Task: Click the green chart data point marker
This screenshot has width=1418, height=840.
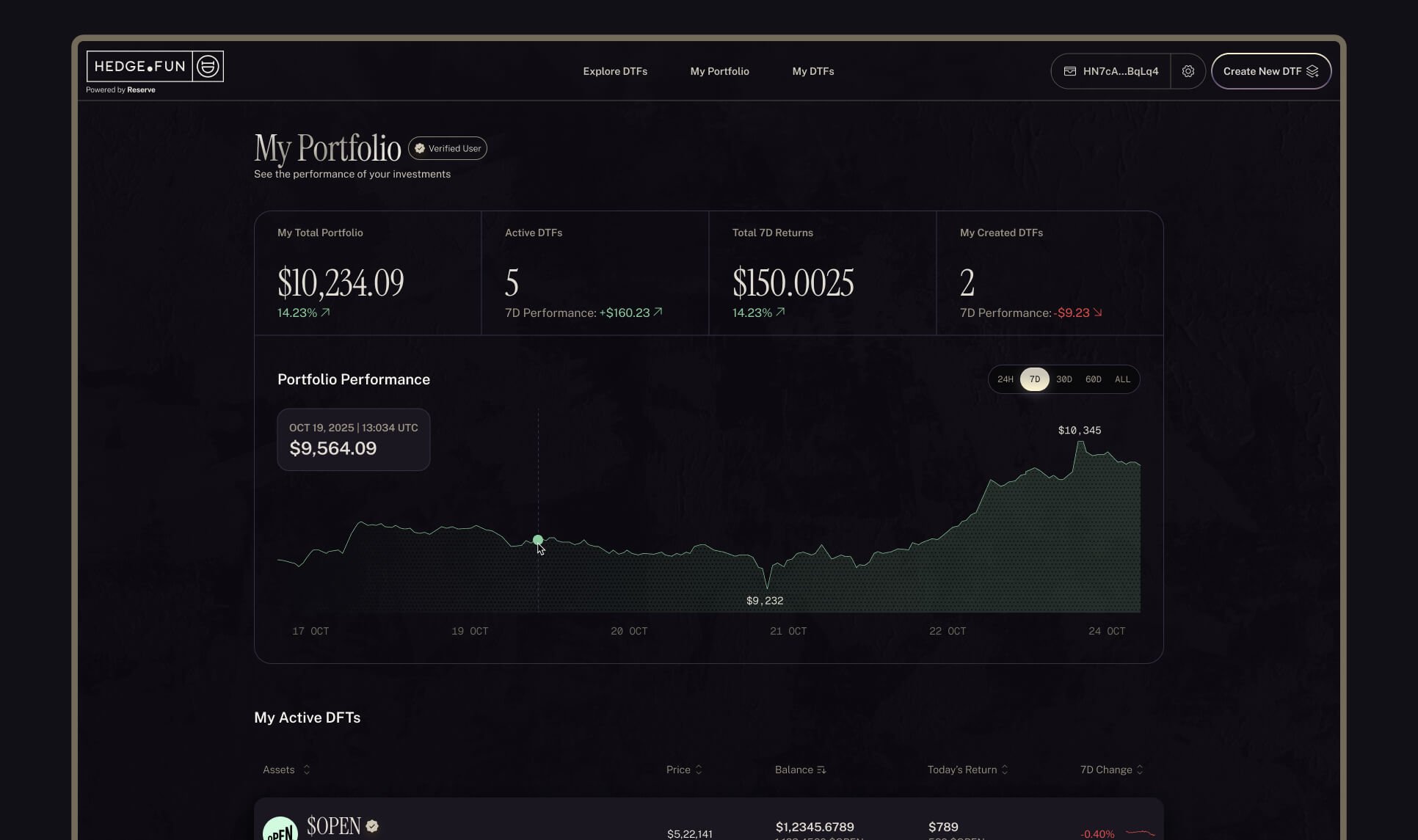Action: point(538,540)
